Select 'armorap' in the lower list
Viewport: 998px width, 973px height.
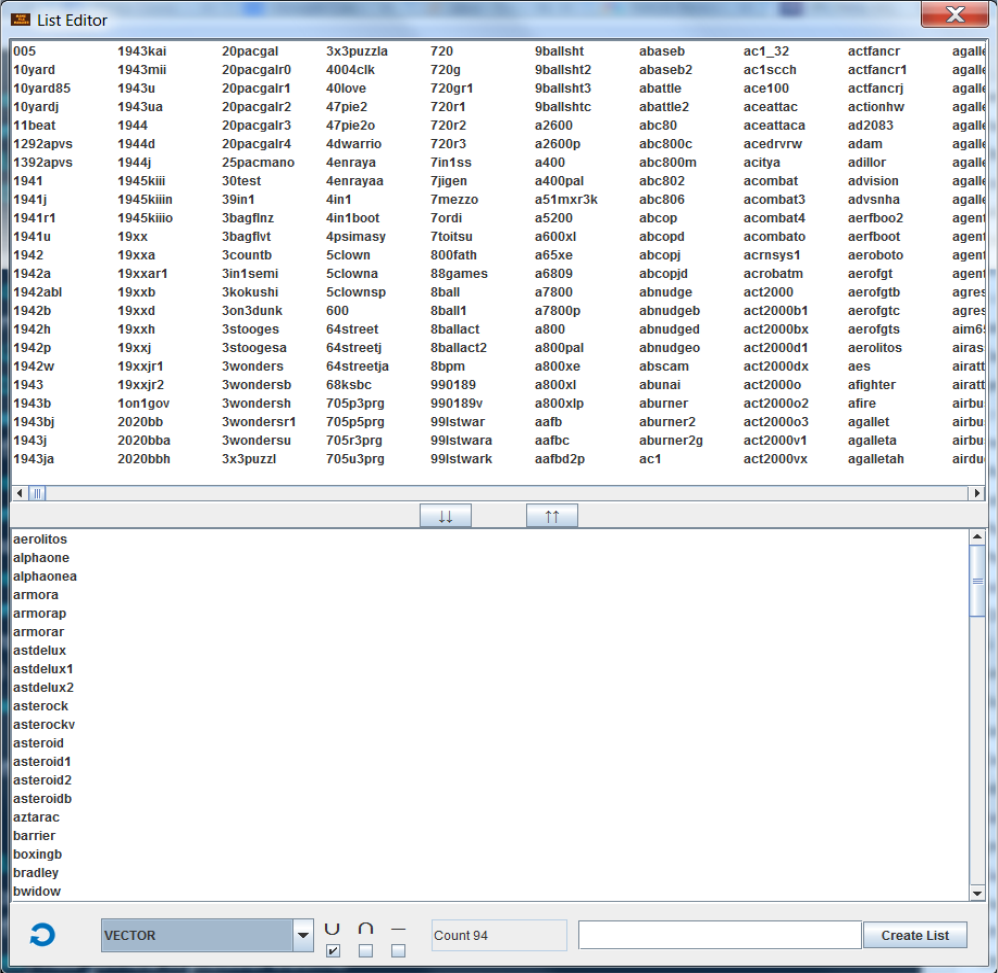[39, 613]
